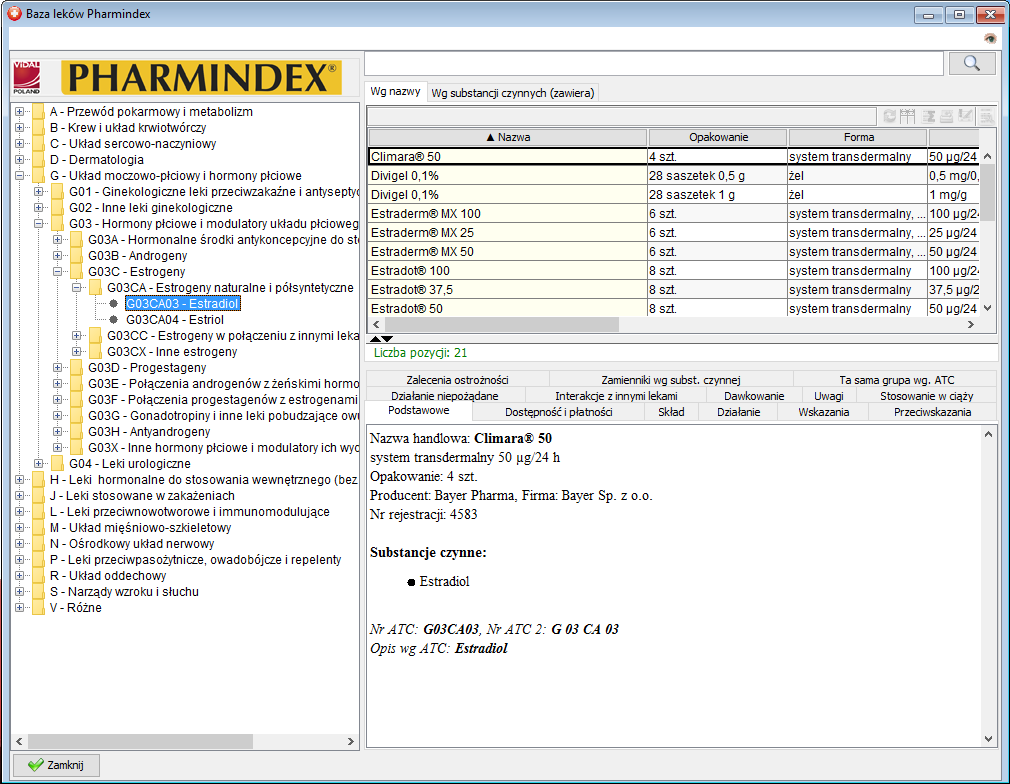Click the Estradiol active substance entry

[444, 582]
